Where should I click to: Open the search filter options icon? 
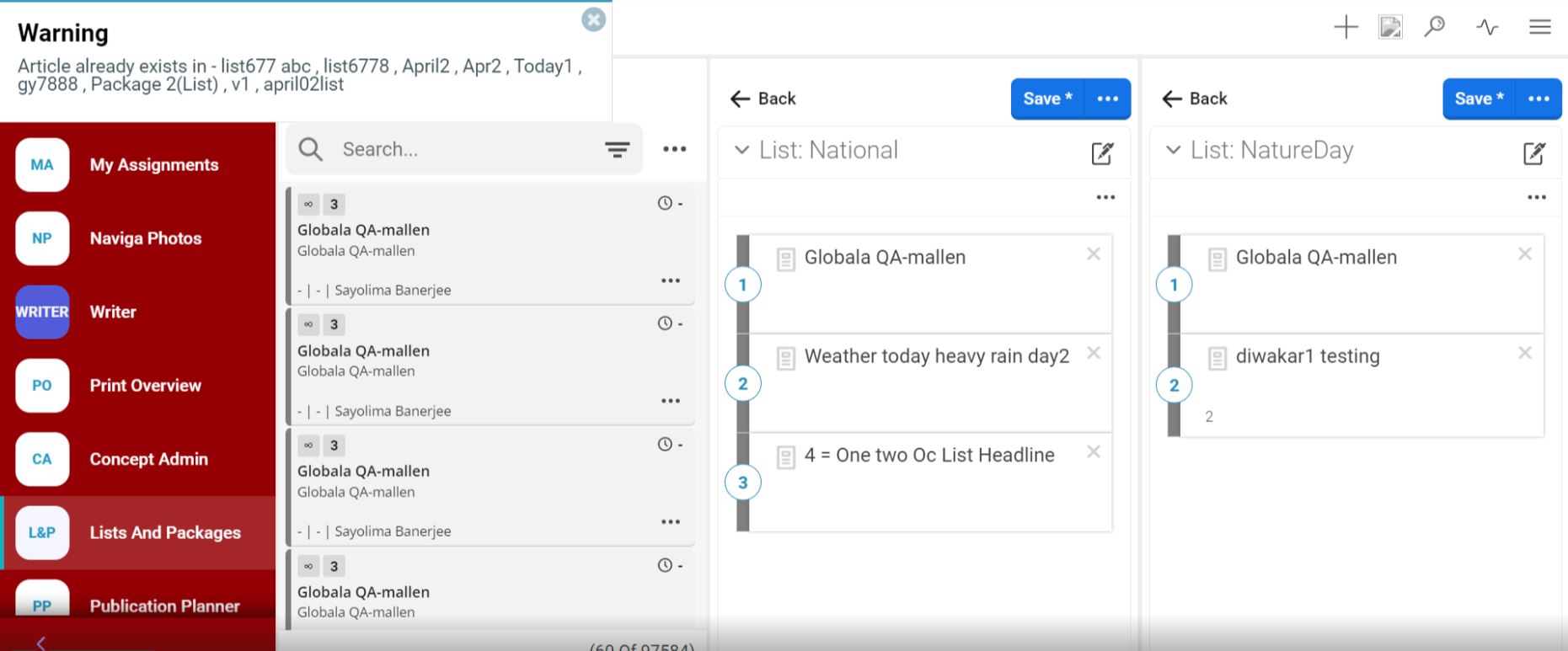[x=617, y=150]
